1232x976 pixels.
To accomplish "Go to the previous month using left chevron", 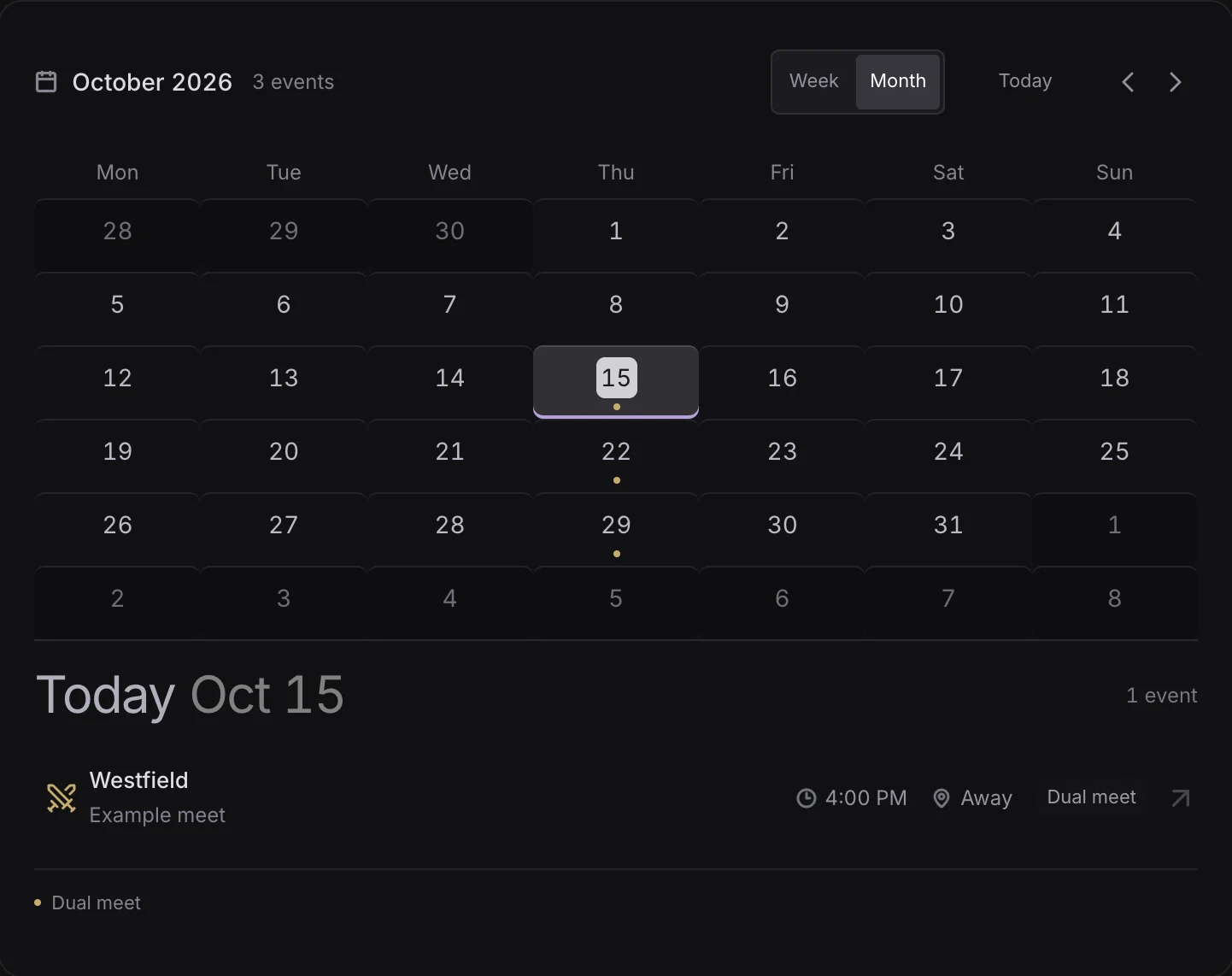I will [x=1128, y=82].
